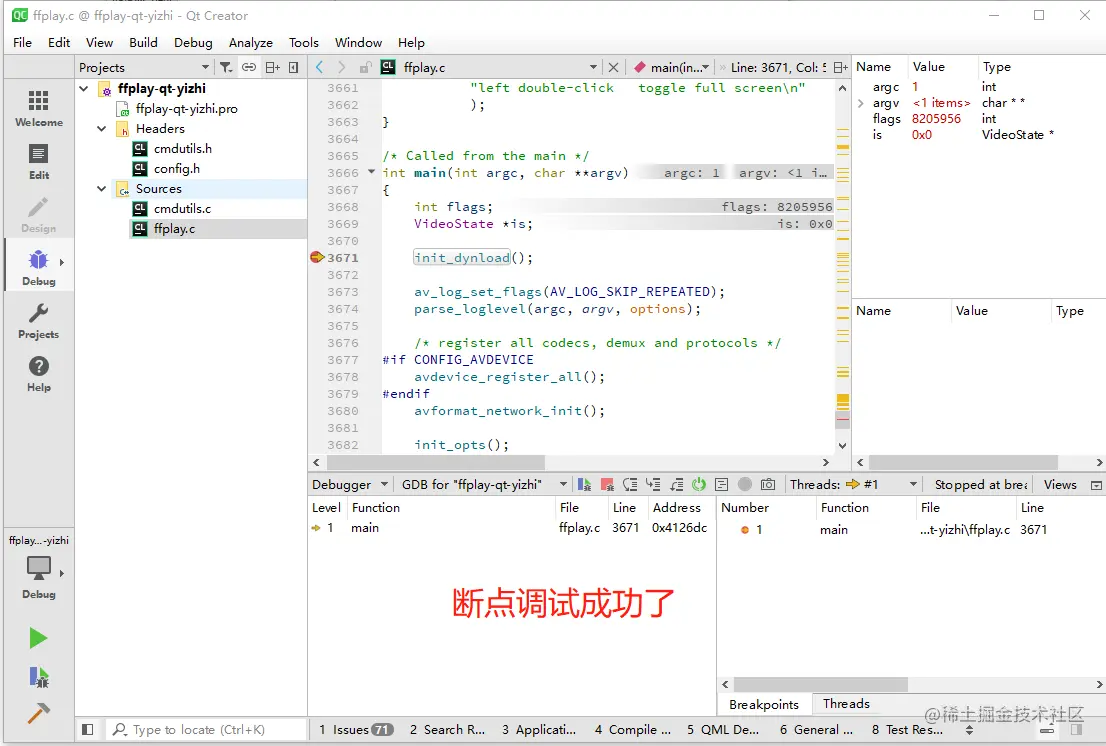Open the ffplay...-yizhi kit selector monitor
Viewport: 1106px width, 746px height.
click(x=39, y=568)
